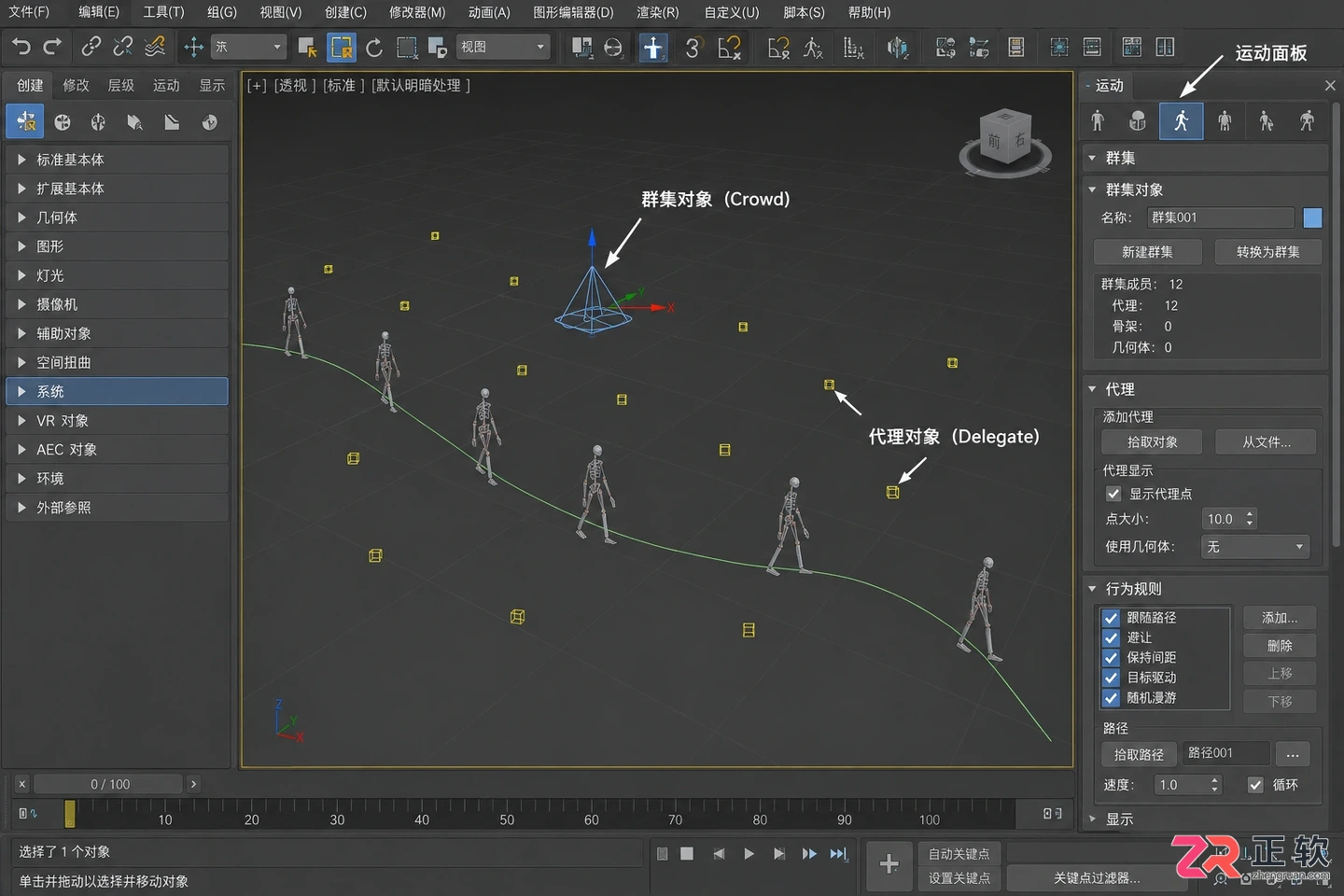Viewport: 1344px width, 896px height.
Task: Open the Geometry category sphere icon
Action: pos(63,122)
